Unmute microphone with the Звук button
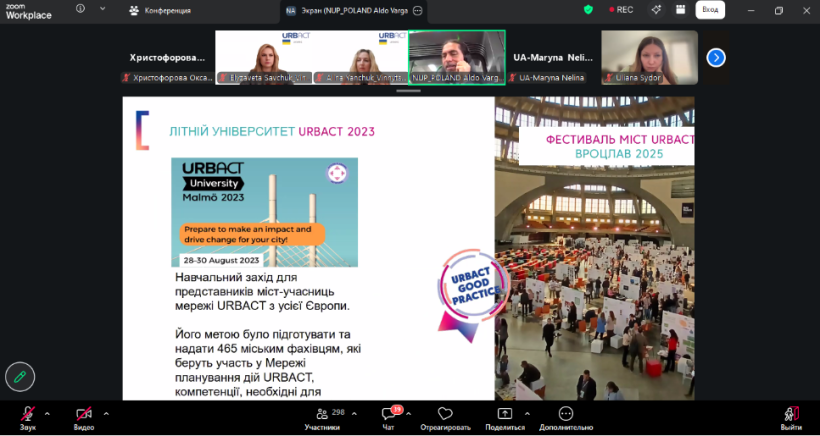Image resolution: width=820 pixels, height=436 pixels. tap(27, 414)
